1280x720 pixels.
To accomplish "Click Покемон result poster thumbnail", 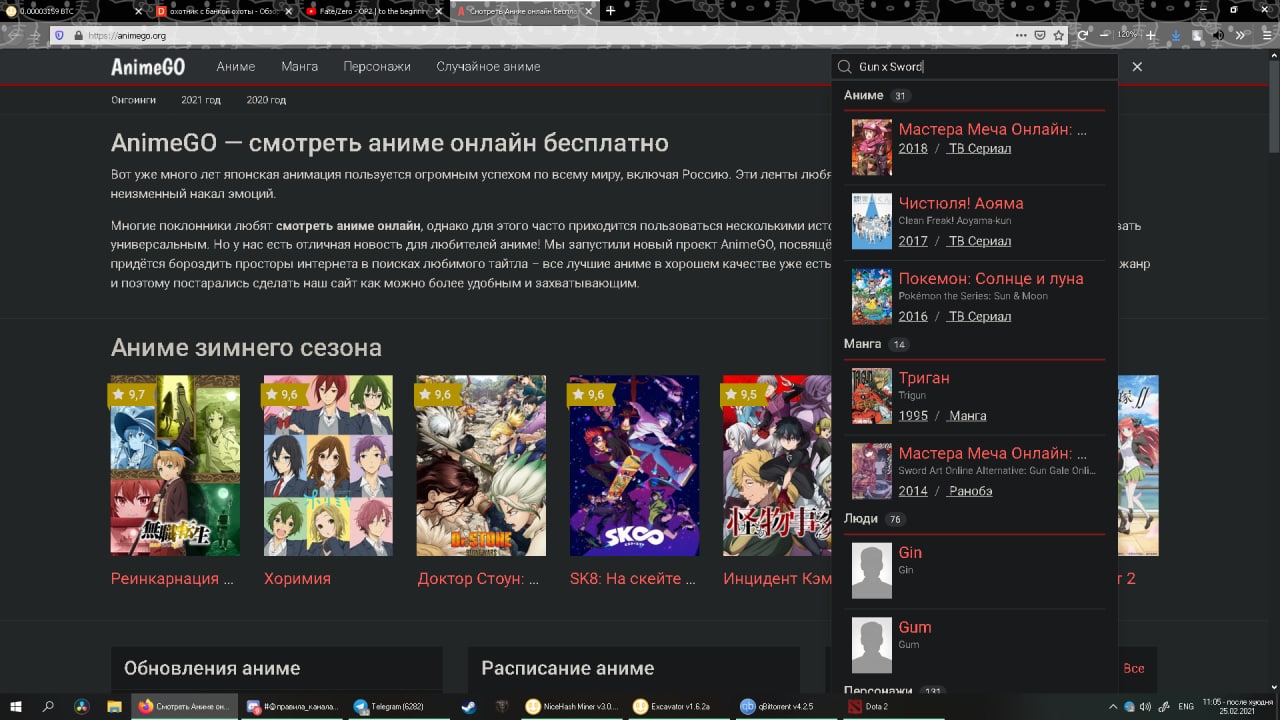I will pyautogui.click(x=872, y=296).
